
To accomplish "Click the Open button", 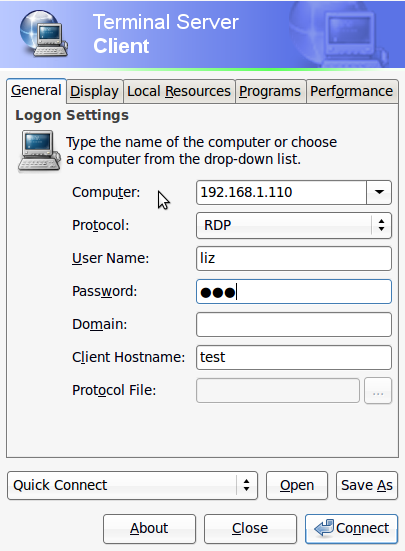I will [x=297, y=485].
